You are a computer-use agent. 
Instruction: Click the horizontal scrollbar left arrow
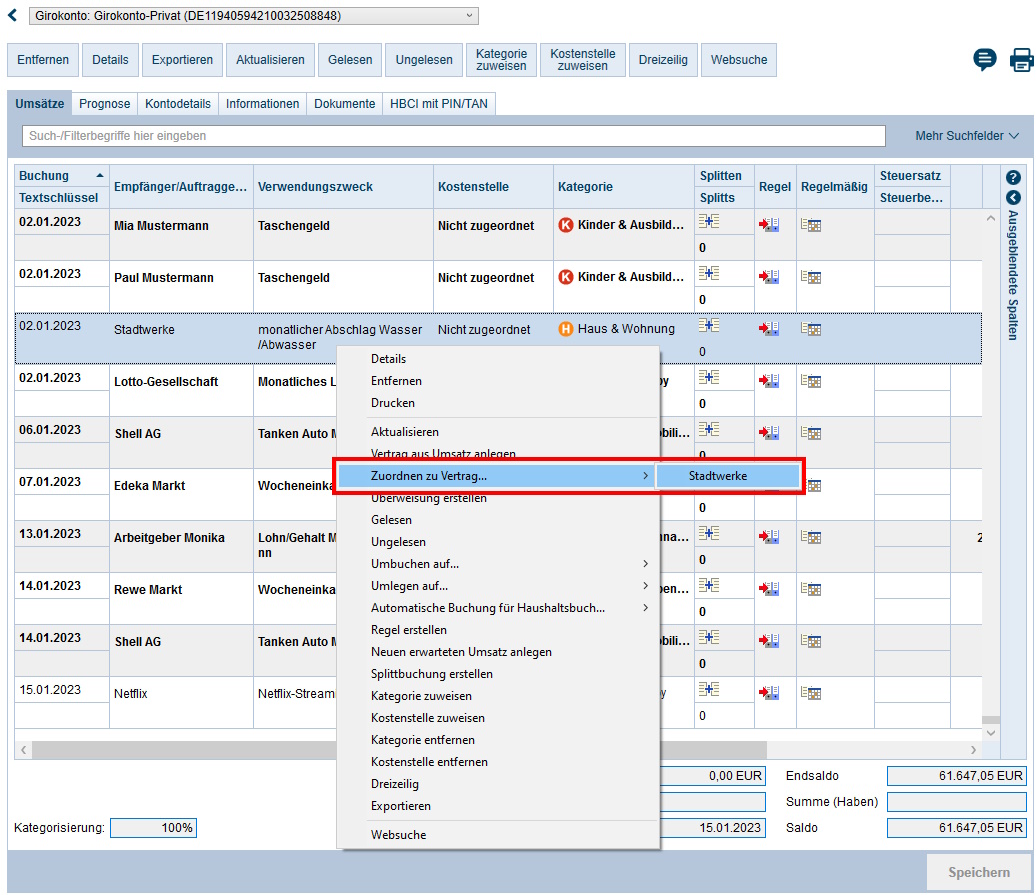click(x=24, y=750)
